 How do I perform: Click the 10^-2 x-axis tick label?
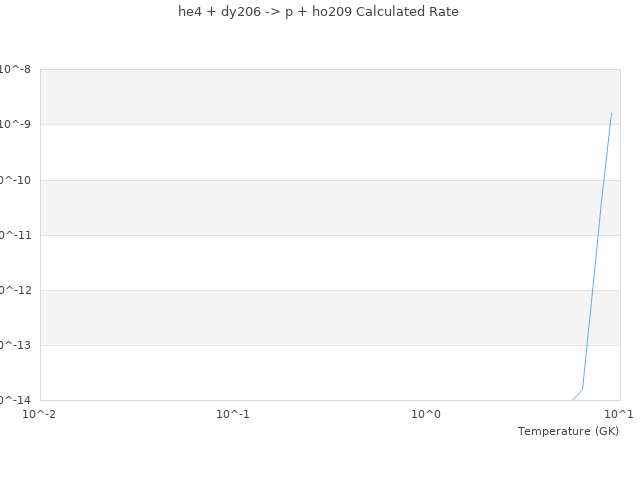click(39, 414)
